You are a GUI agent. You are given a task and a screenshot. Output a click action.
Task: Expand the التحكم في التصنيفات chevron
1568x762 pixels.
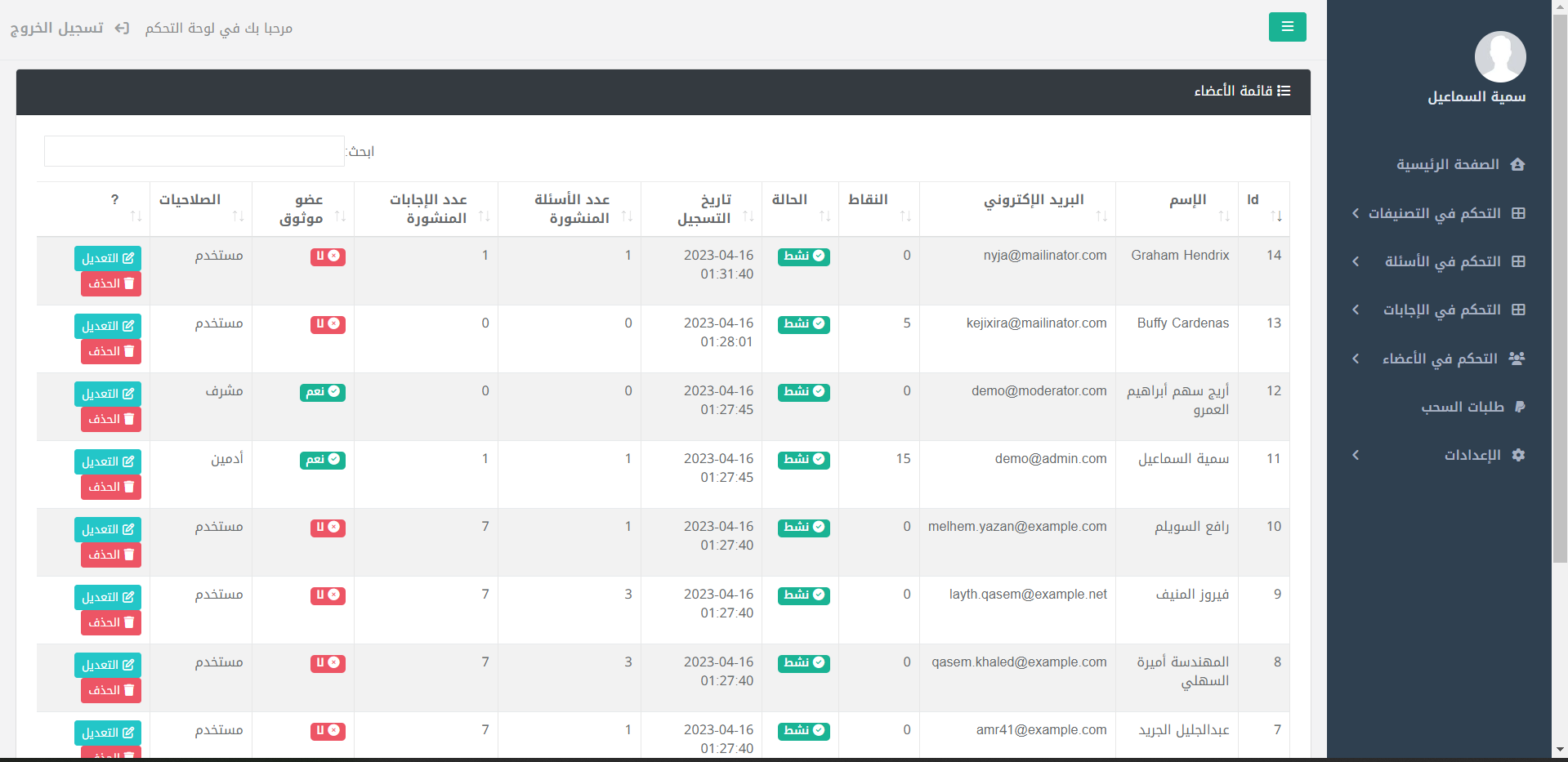1356,213
